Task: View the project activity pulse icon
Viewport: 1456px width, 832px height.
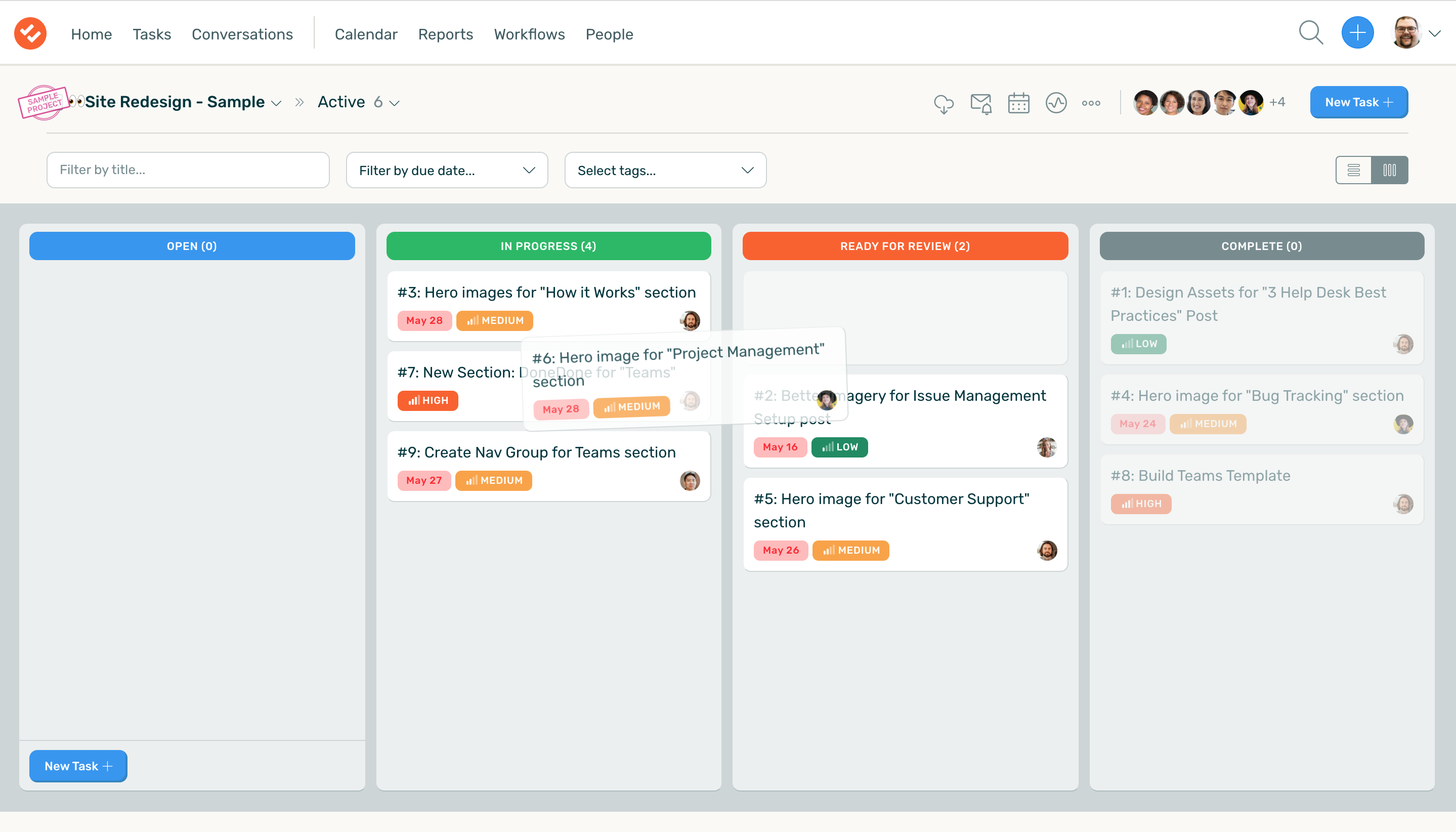Action: (x=1056, y=103)
